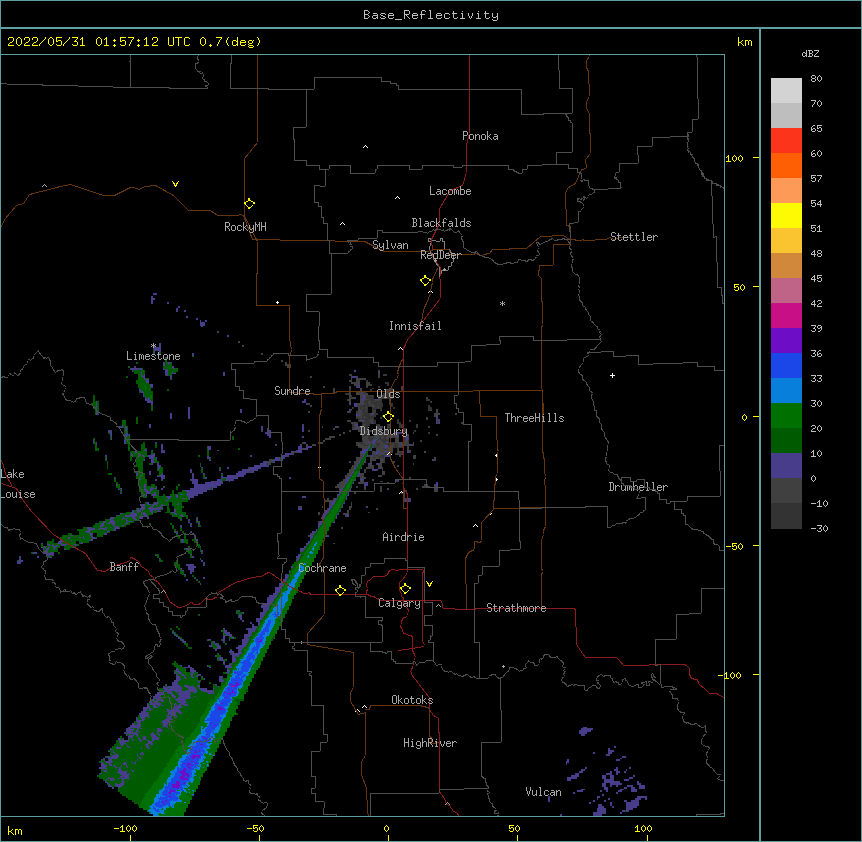Image resolution: width=862 pixels, height=842 pixels.
Task: Click the Didsbury label
Action: pos(383,431)
